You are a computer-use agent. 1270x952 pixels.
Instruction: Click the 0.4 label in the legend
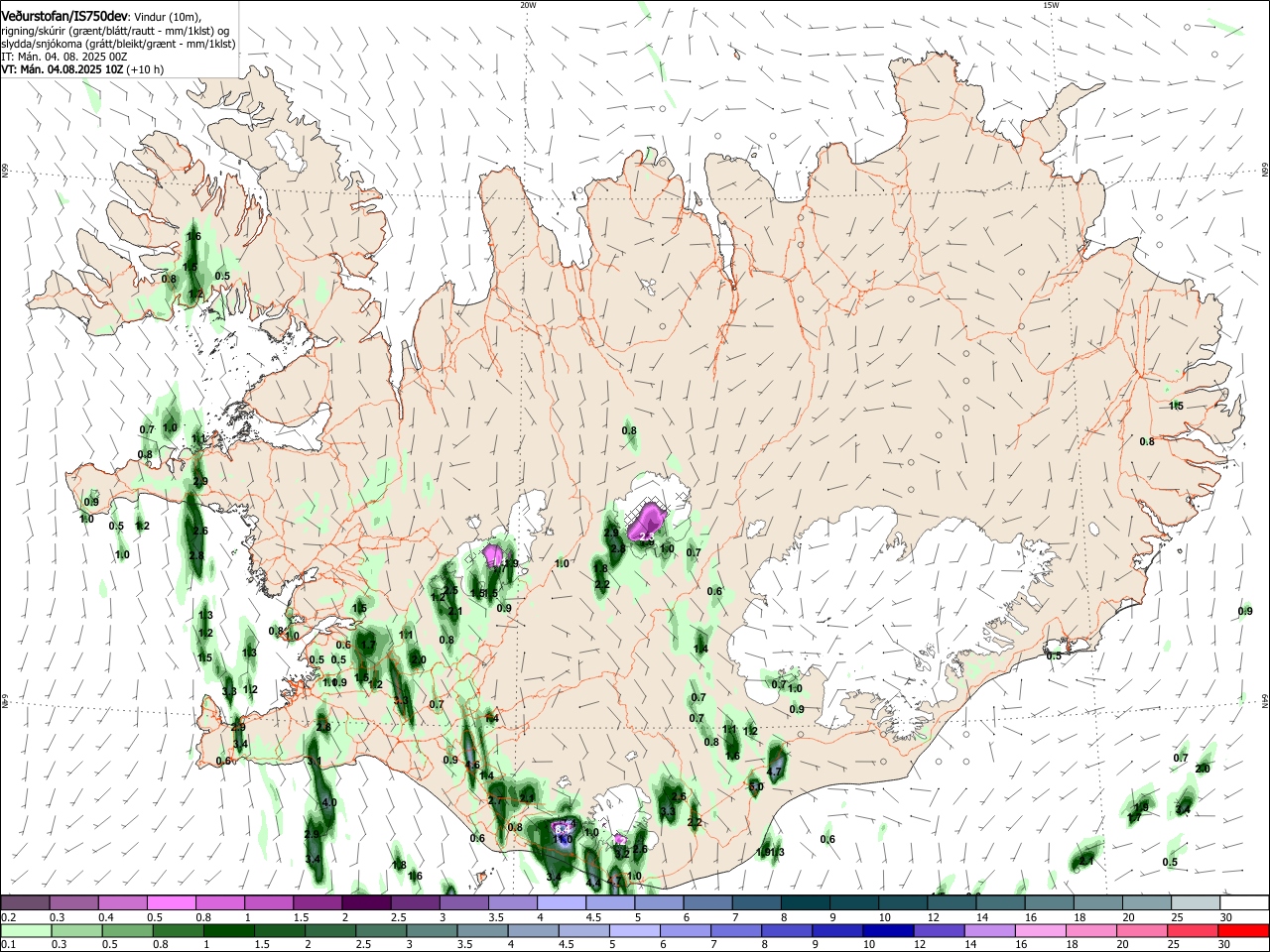(x=106, y=918)
